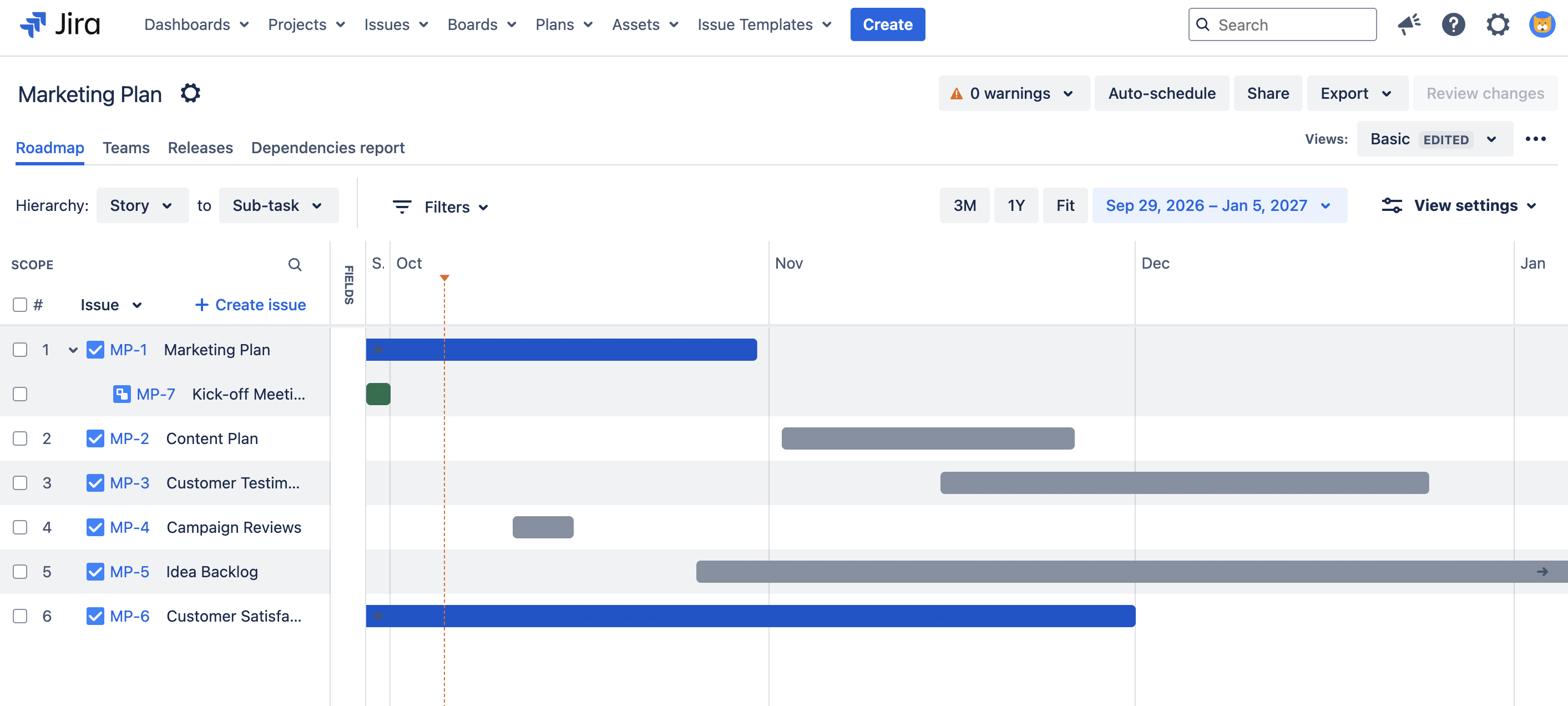
Task: Click the MP-2 task type icon
Action: tap(95, 438)
